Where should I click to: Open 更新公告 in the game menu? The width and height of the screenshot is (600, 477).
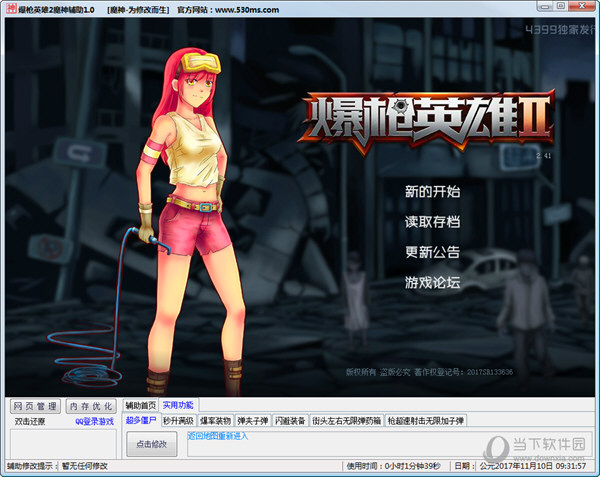click(432, 252)
